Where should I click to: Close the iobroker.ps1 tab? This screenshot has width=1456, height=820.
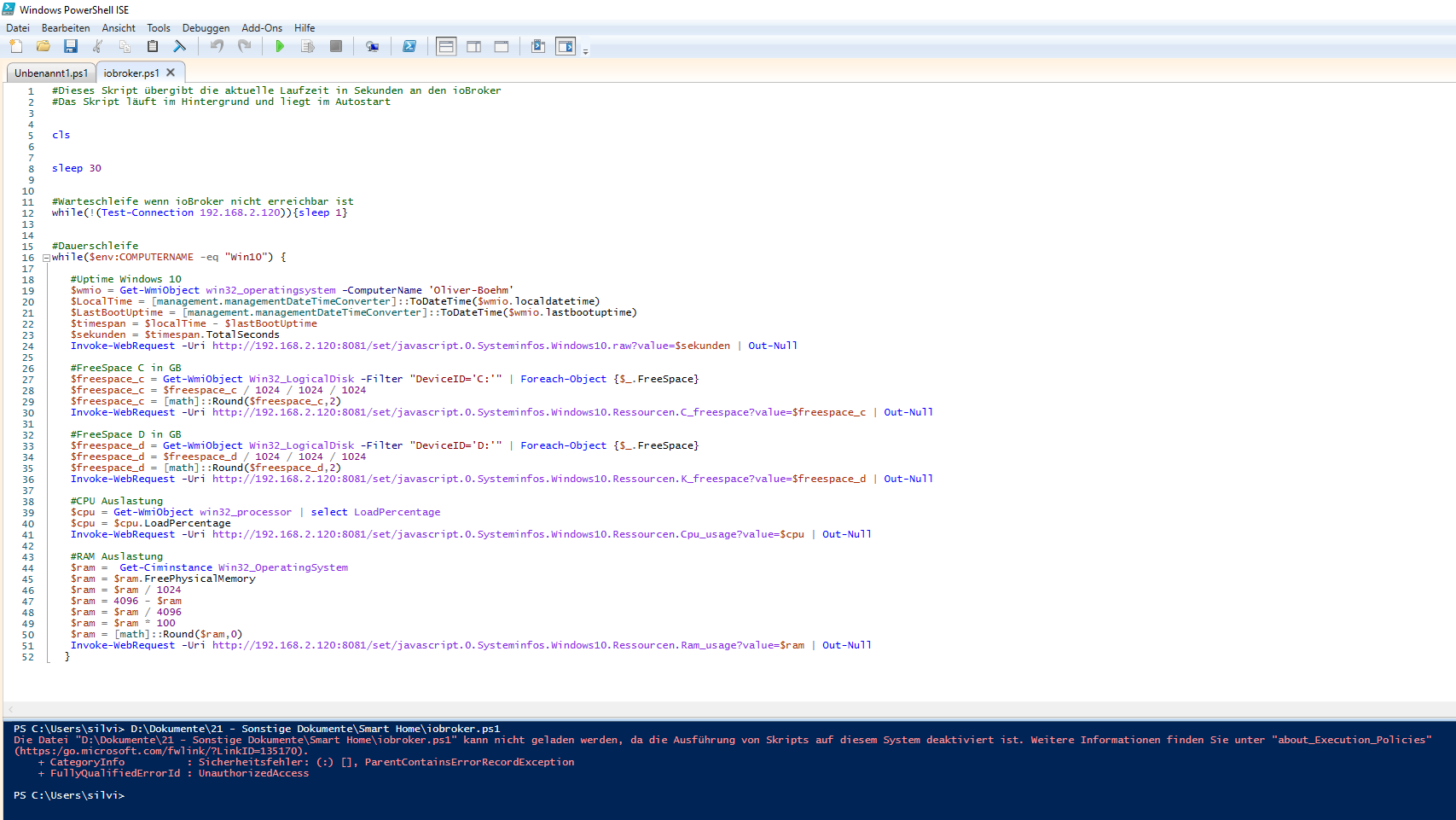click(x=171, y=73)
